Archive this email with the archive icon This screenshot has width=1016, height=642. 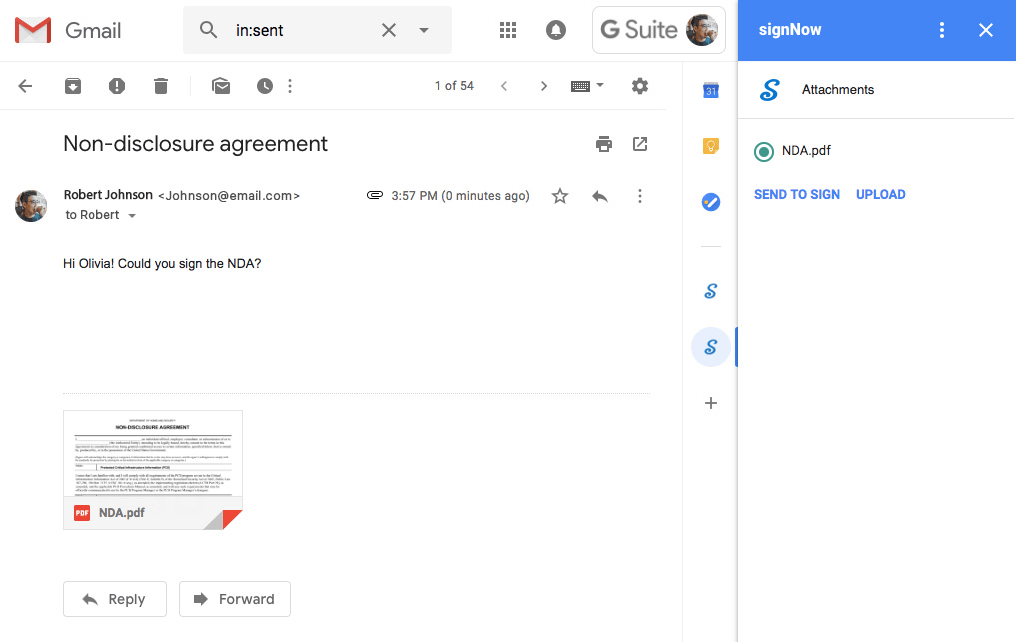pos(73,86)
